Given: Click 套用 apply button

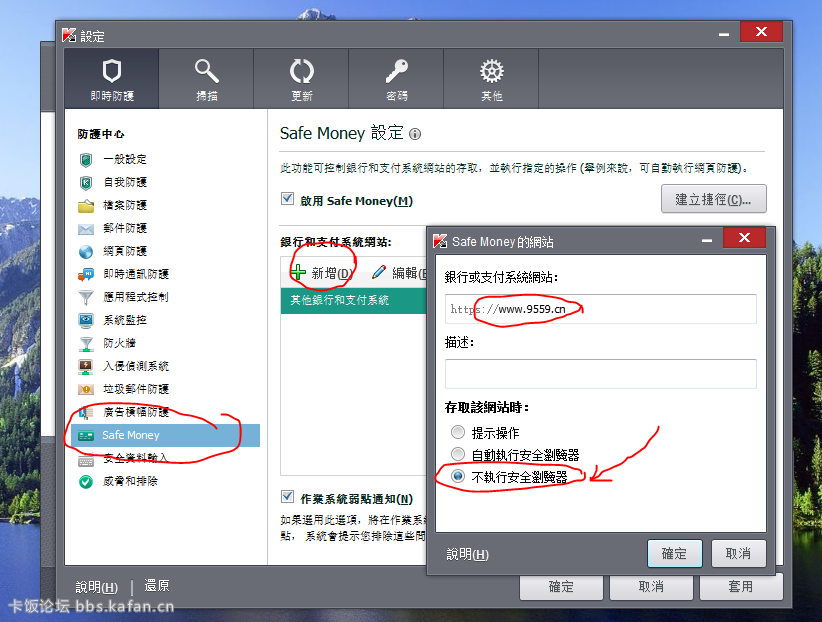Looking at the screenshot, I should point(741,587).
